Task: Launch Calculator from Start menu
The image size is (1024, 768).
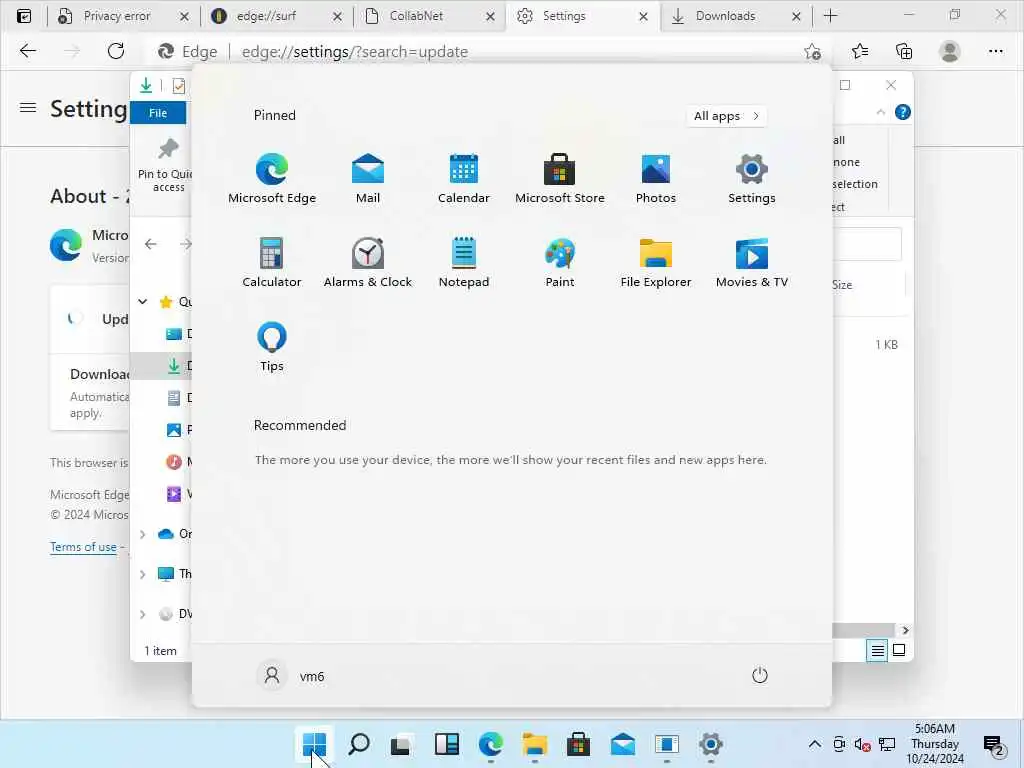Action: (272, 262)
